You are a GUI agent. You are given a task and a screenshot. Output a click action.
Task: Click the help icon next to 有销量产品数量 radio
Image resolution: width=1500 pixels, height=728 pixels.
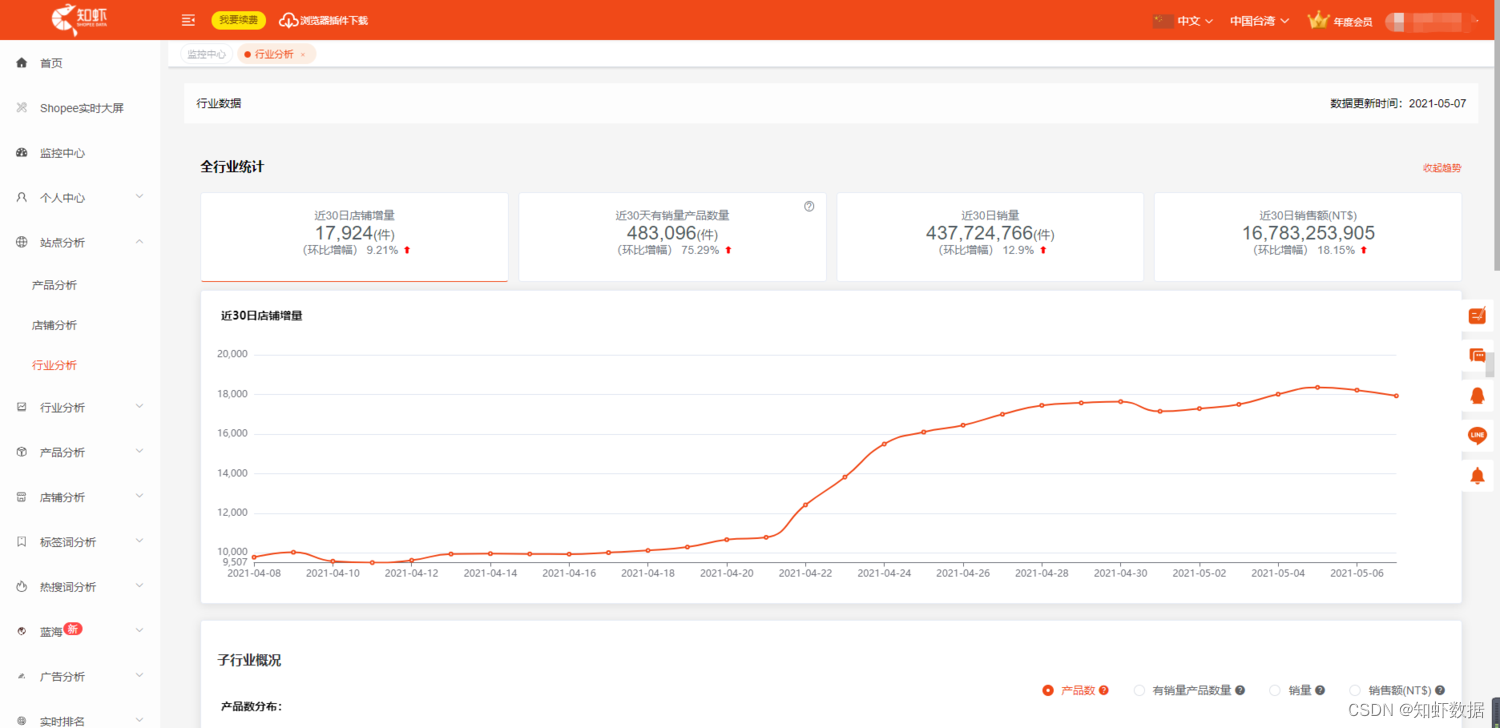[1240, 690]
